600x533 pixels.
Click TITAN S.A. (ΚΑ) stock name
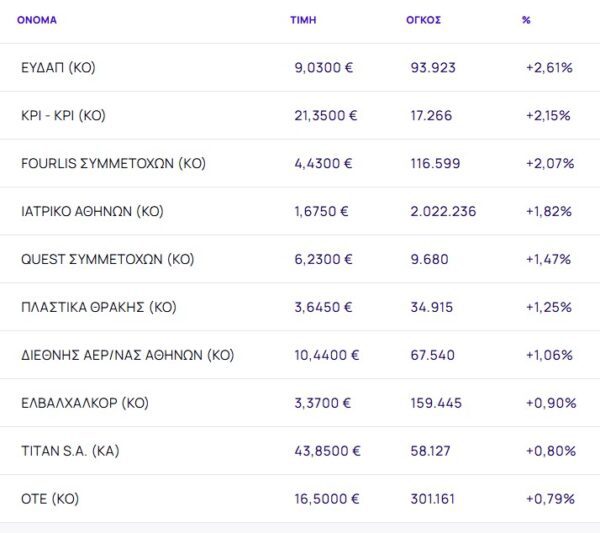click(70, 451)
